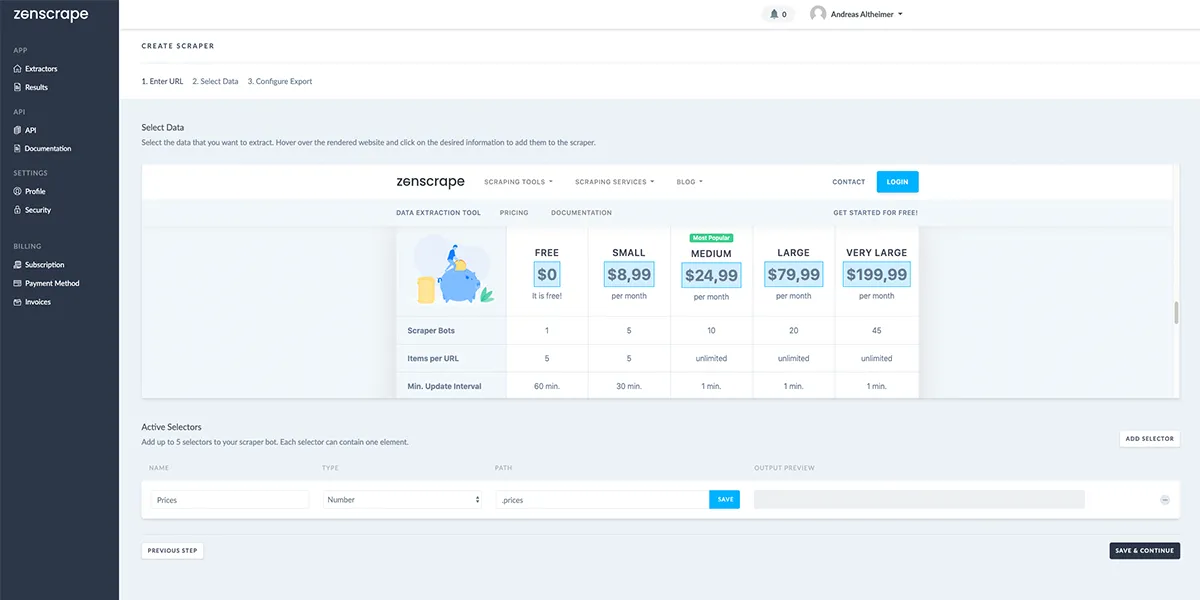Click the blue Login button
The image size is (1200, 600).
point(897,182)
